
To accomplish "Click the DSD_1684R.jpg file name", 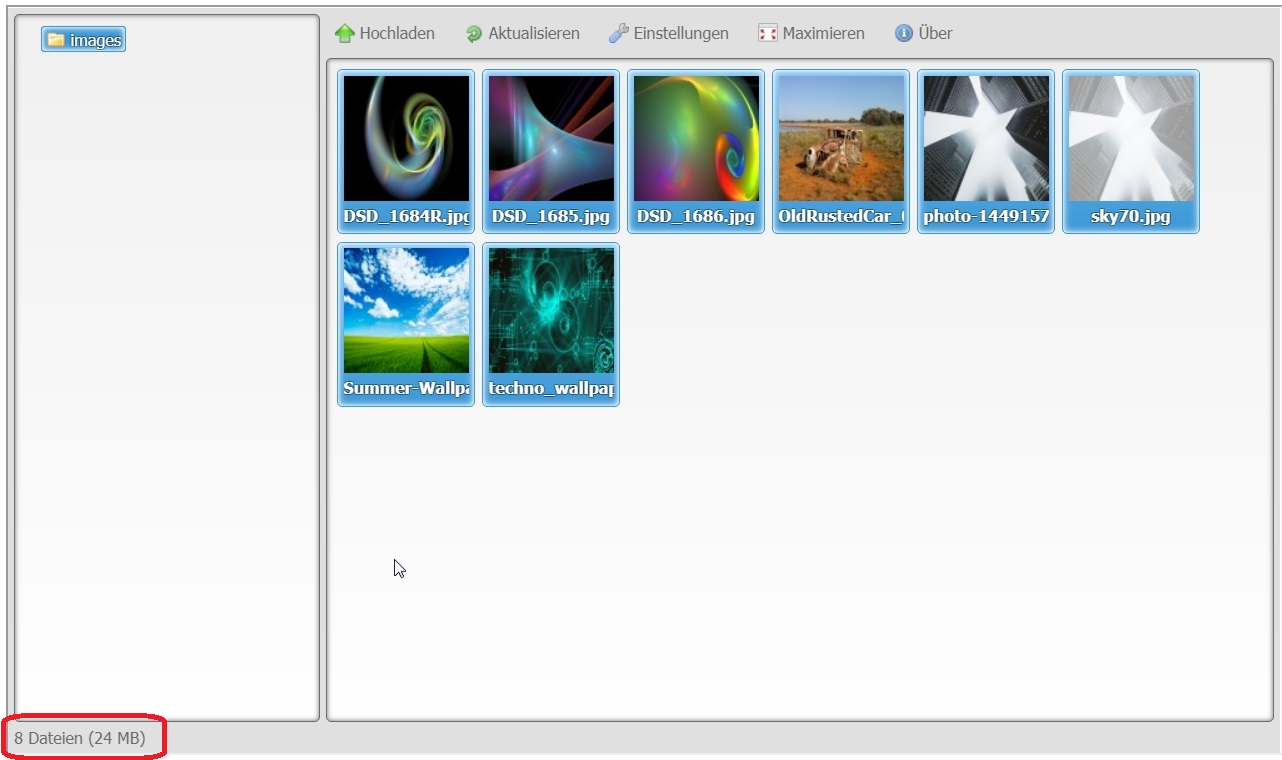I will (406, 216).
